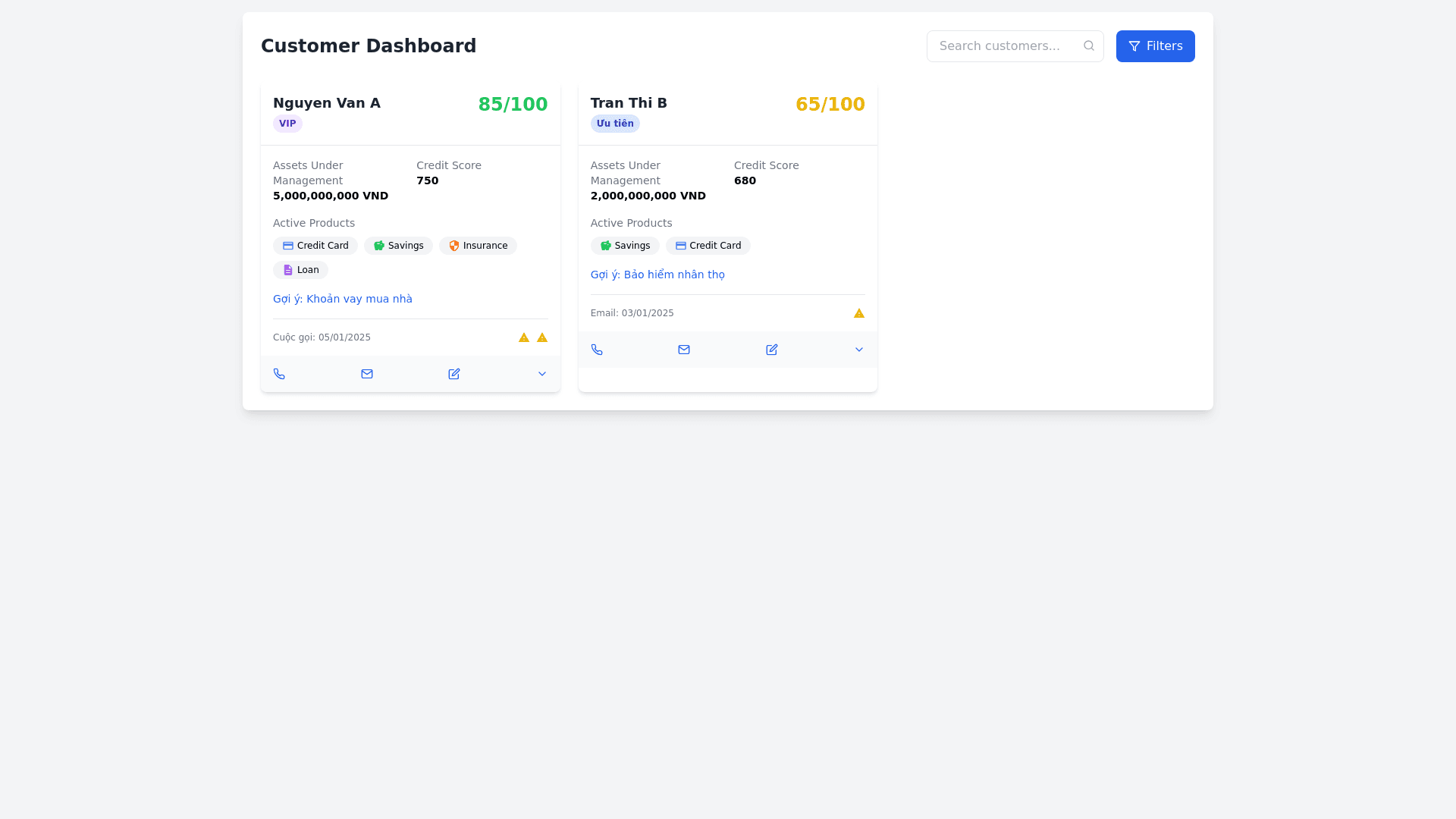This screenshot has width=1456, height=819.
Task: Click the Loan product tag
Action: coord(300,270)
